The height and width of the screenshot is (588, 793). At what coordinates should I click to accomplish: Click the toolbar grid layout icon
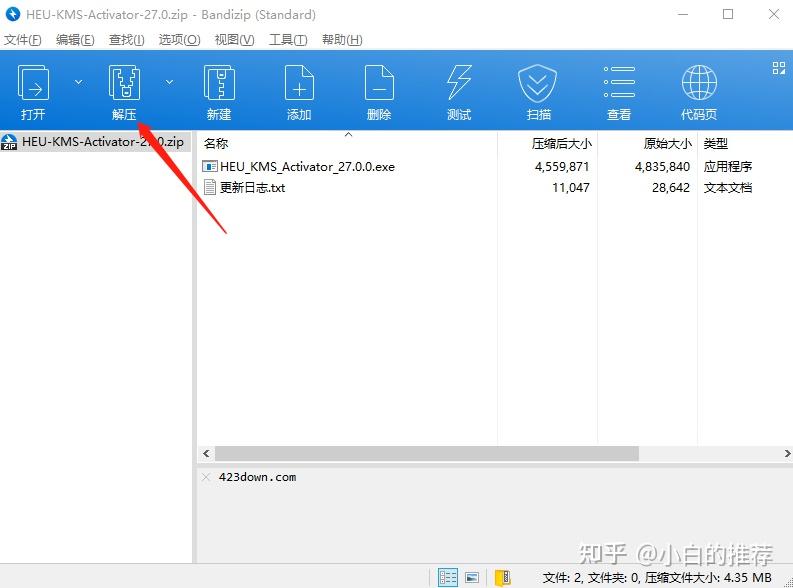tap(779, 68)
